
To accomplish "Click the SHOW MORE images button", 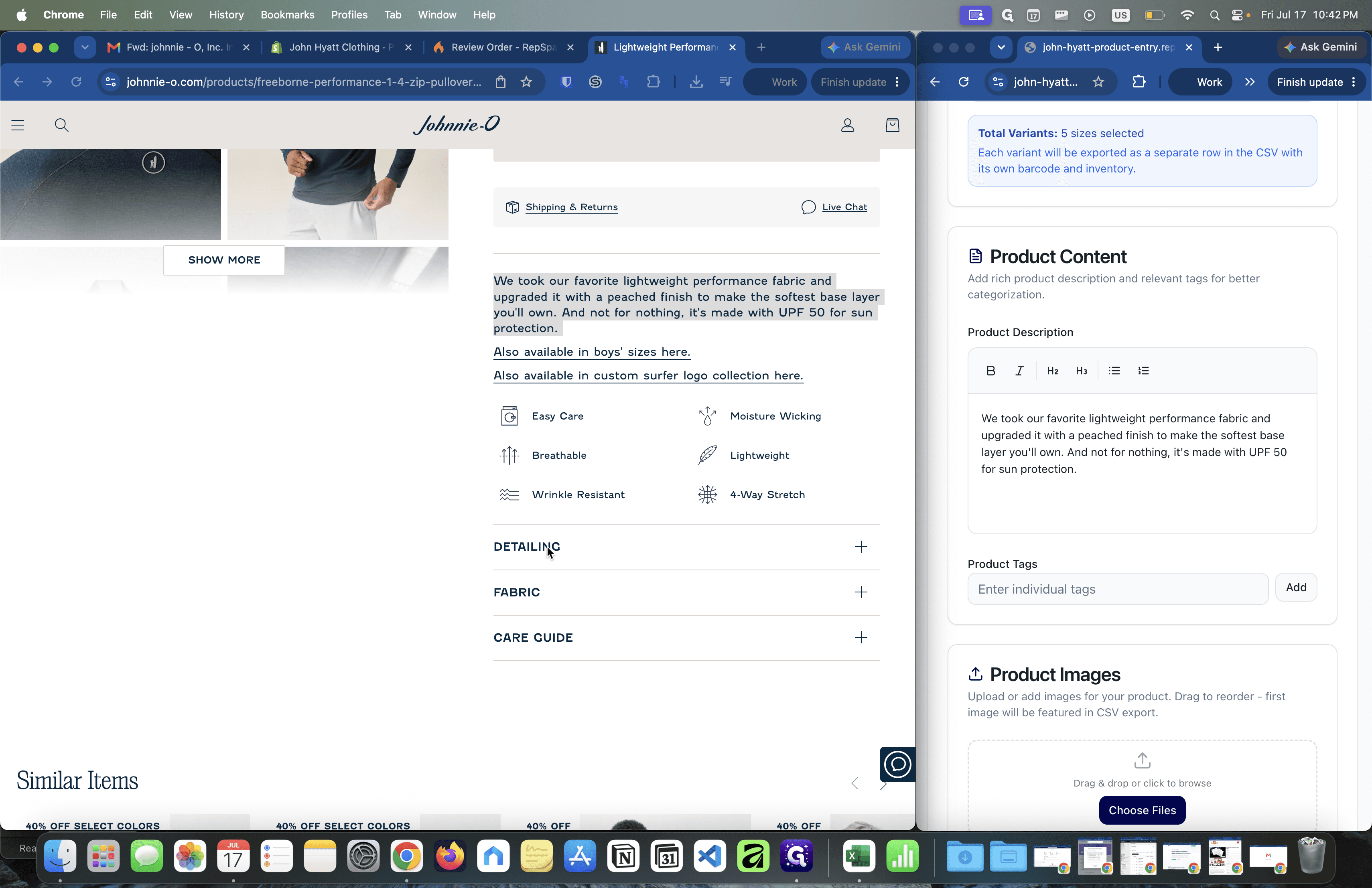I will tap(224, 260).
